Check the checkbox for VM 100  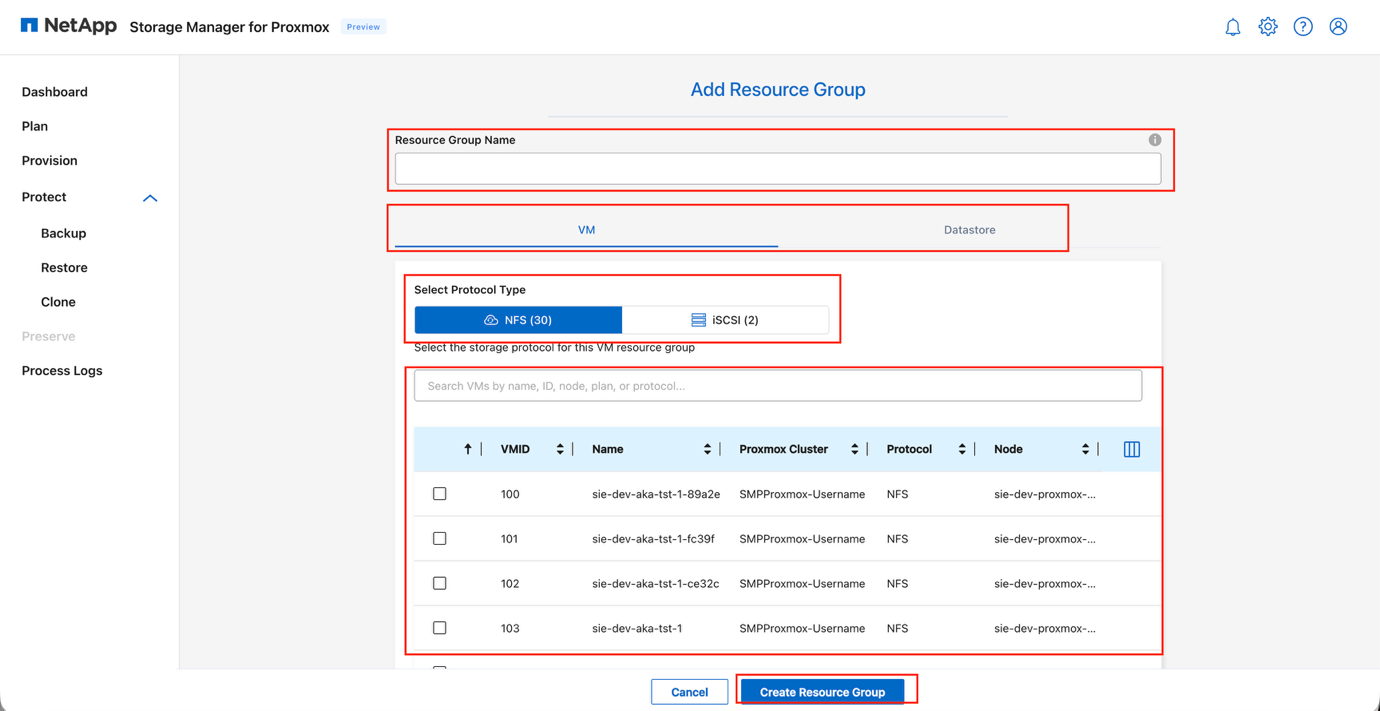point(439,493)
